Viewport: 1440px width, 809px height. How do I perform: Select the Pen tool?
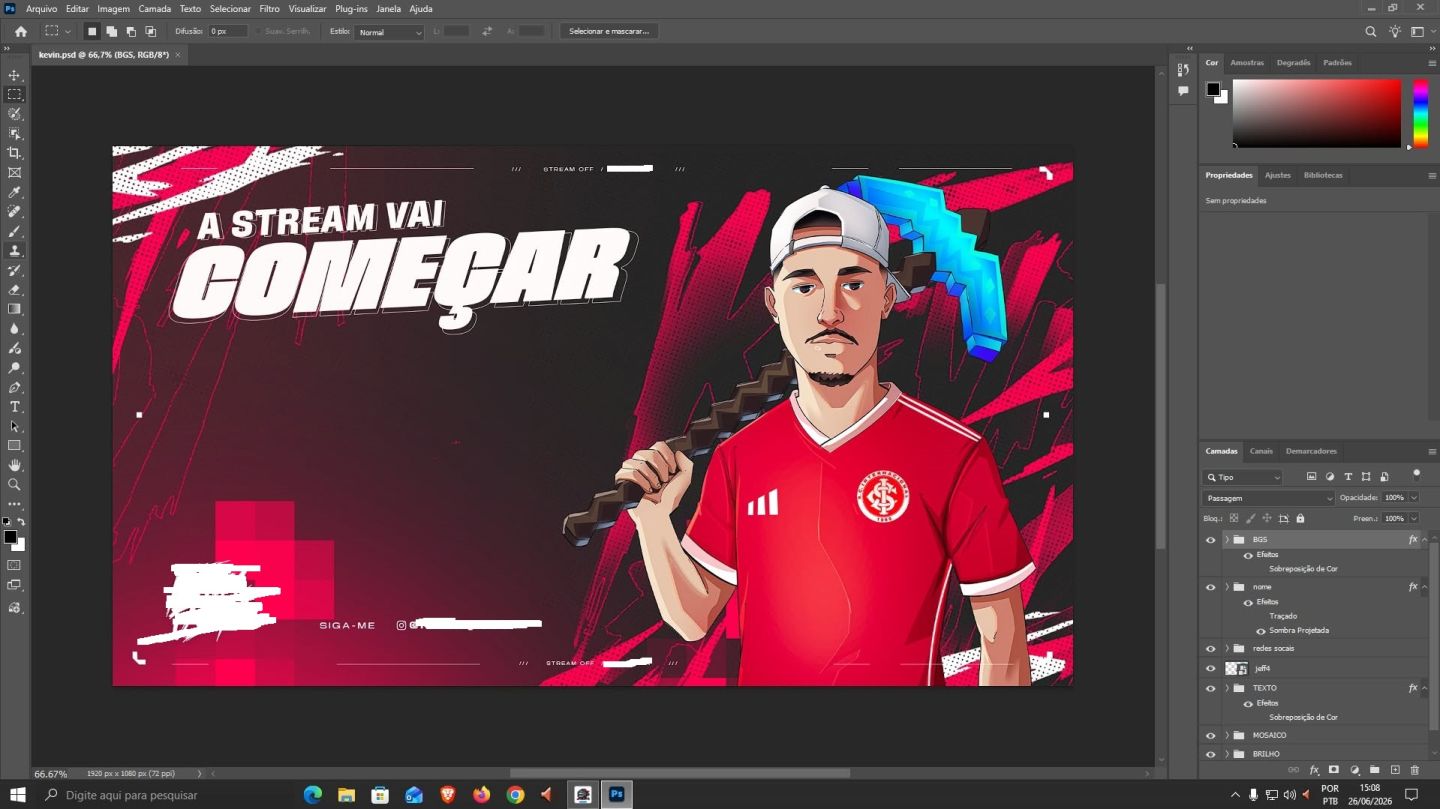click(x=14, y=387)
